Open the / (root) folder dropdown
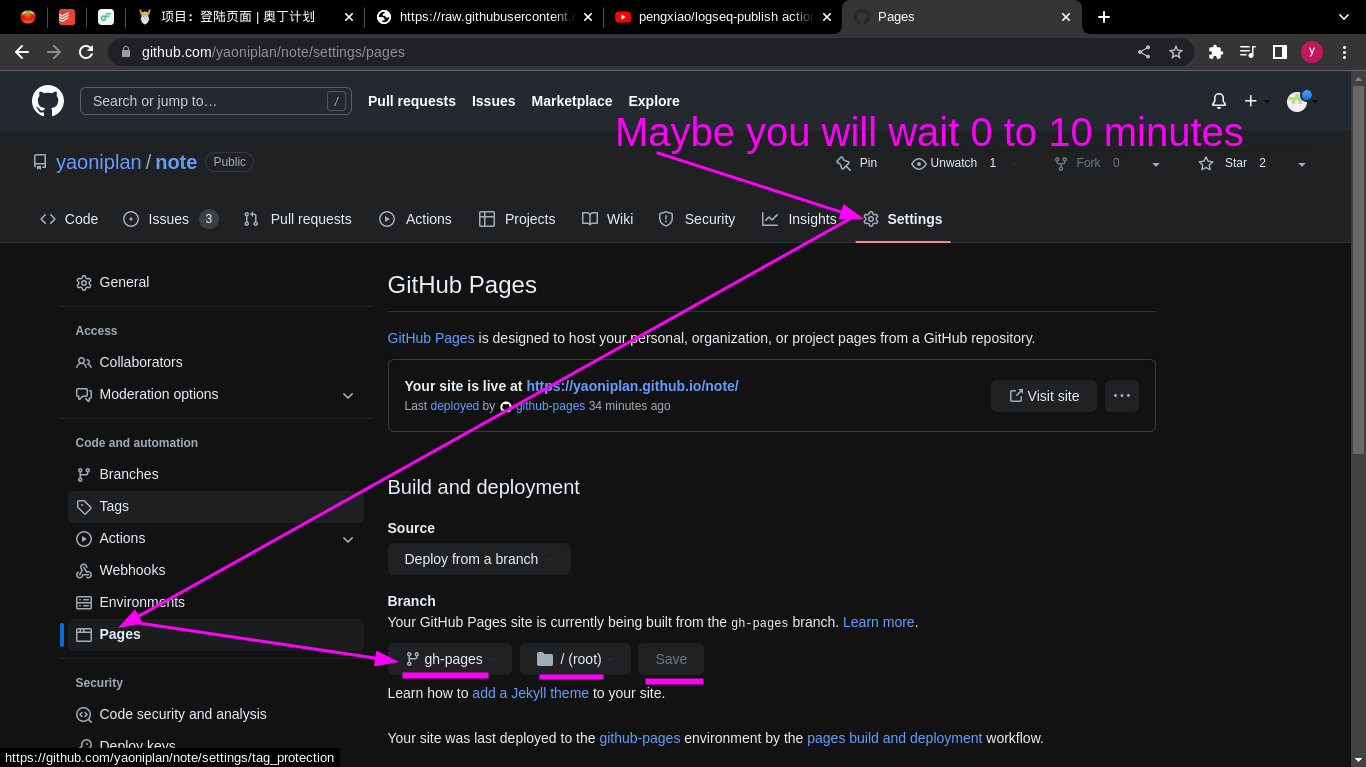Screen dimensions: 1366x767 pyautogui.click(x=575, y=659)
